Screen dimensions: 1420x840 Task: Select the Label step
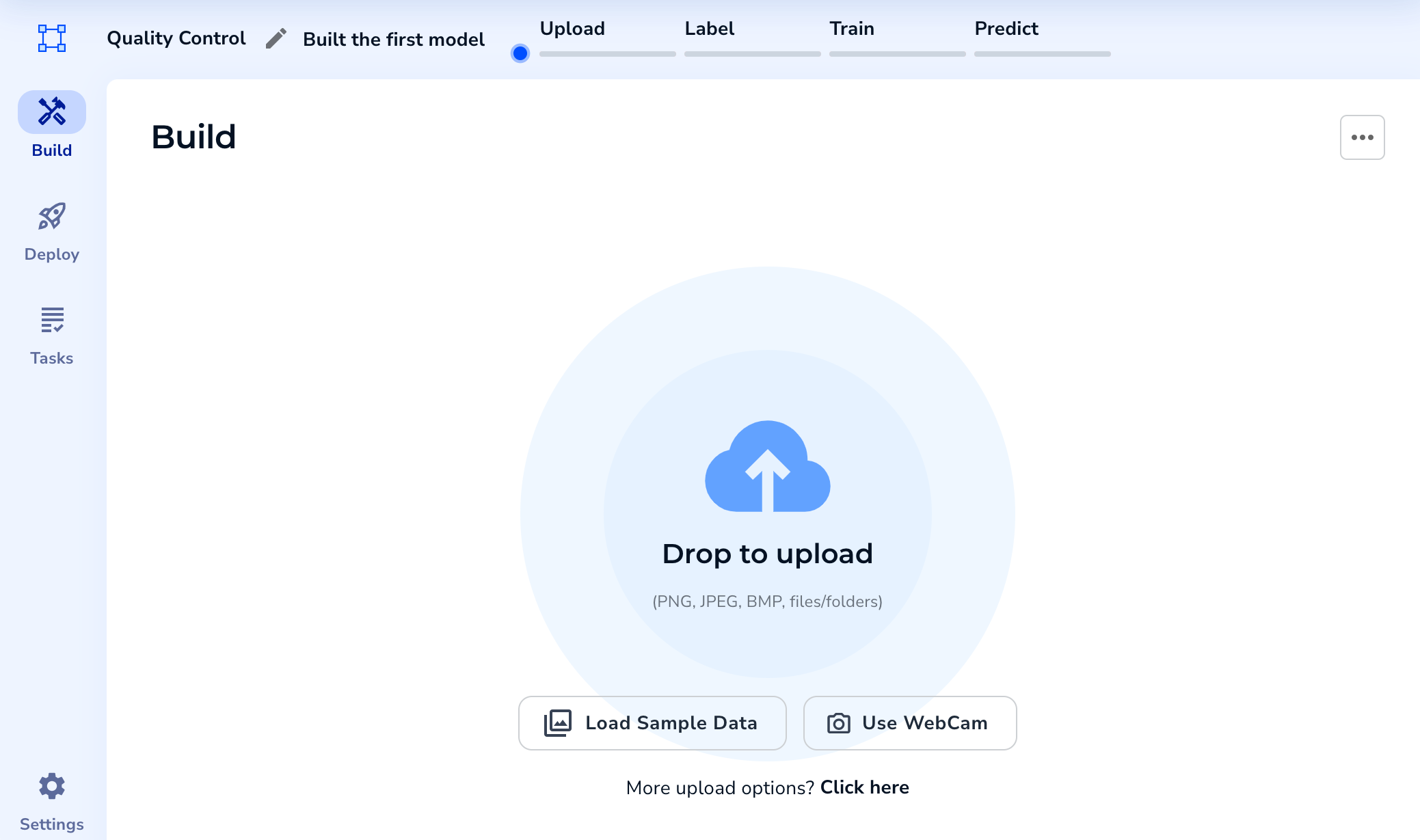pos(709,29)
